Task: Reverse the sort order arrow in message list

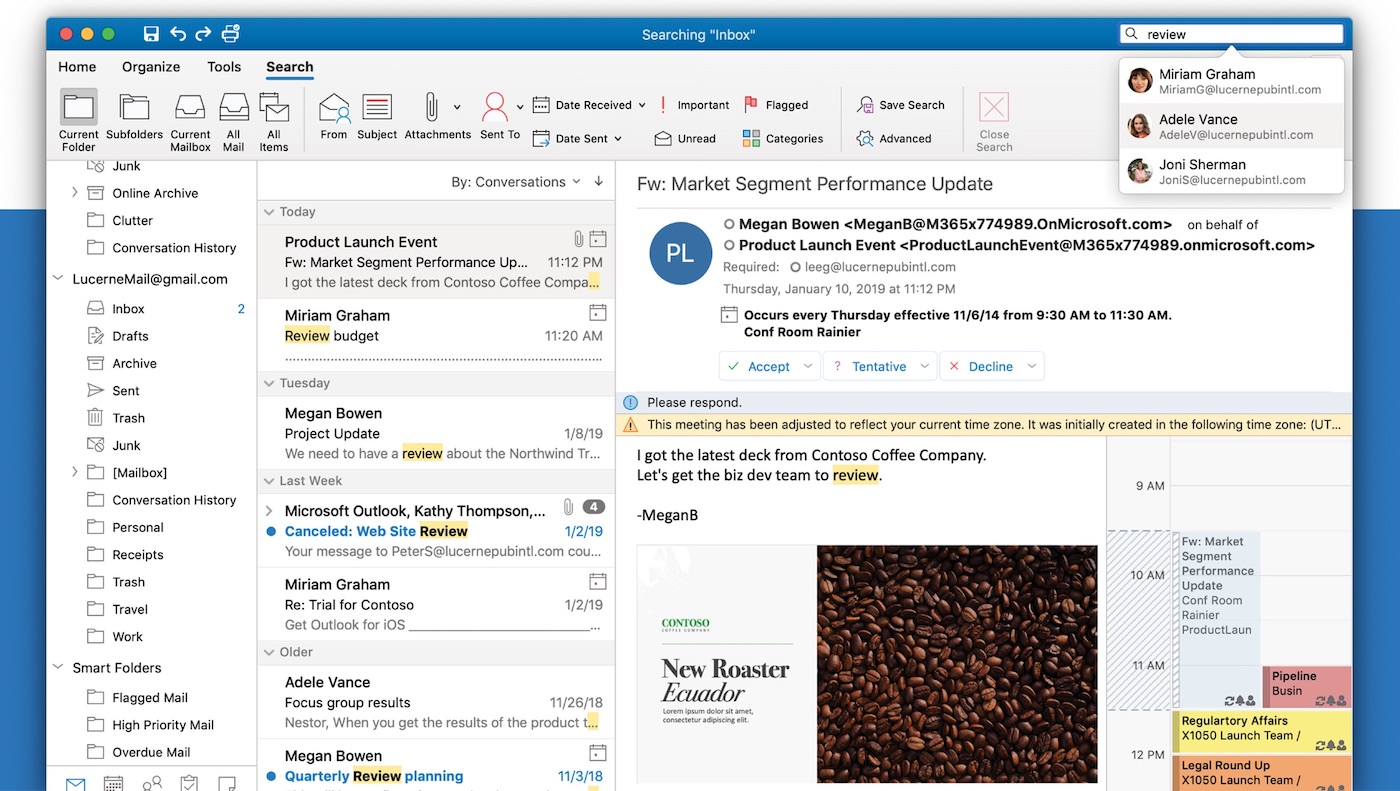Action: 599,182
